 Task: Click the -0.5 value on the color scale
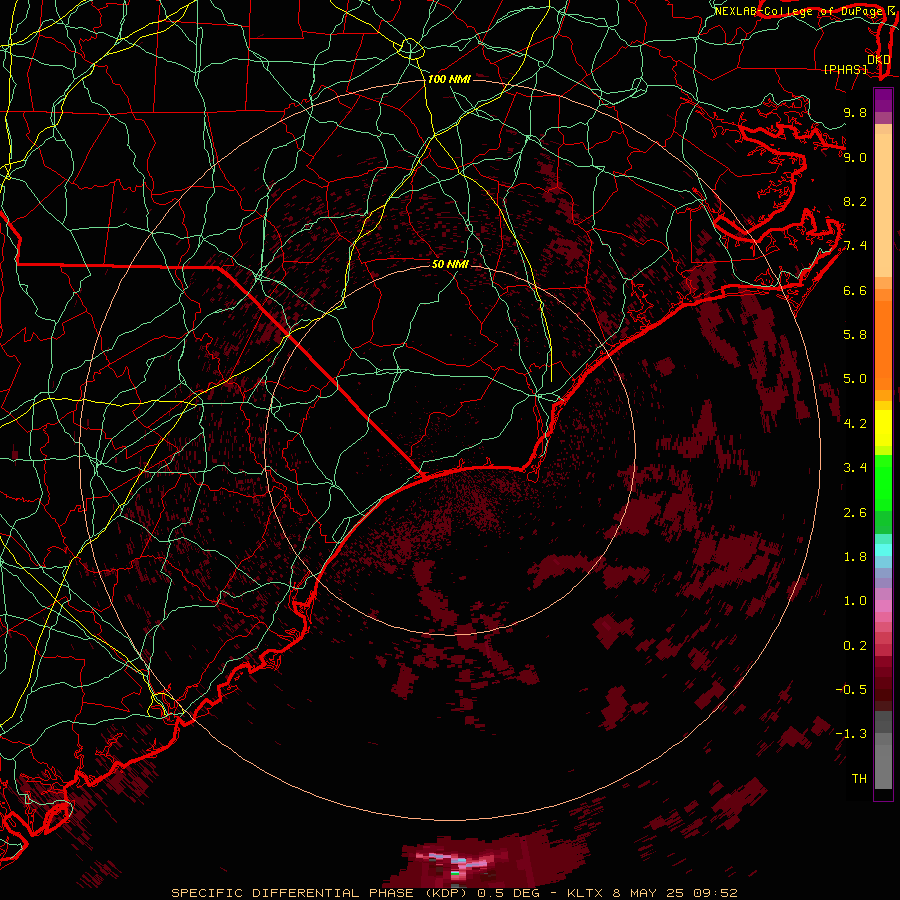(x=851, y=690)
